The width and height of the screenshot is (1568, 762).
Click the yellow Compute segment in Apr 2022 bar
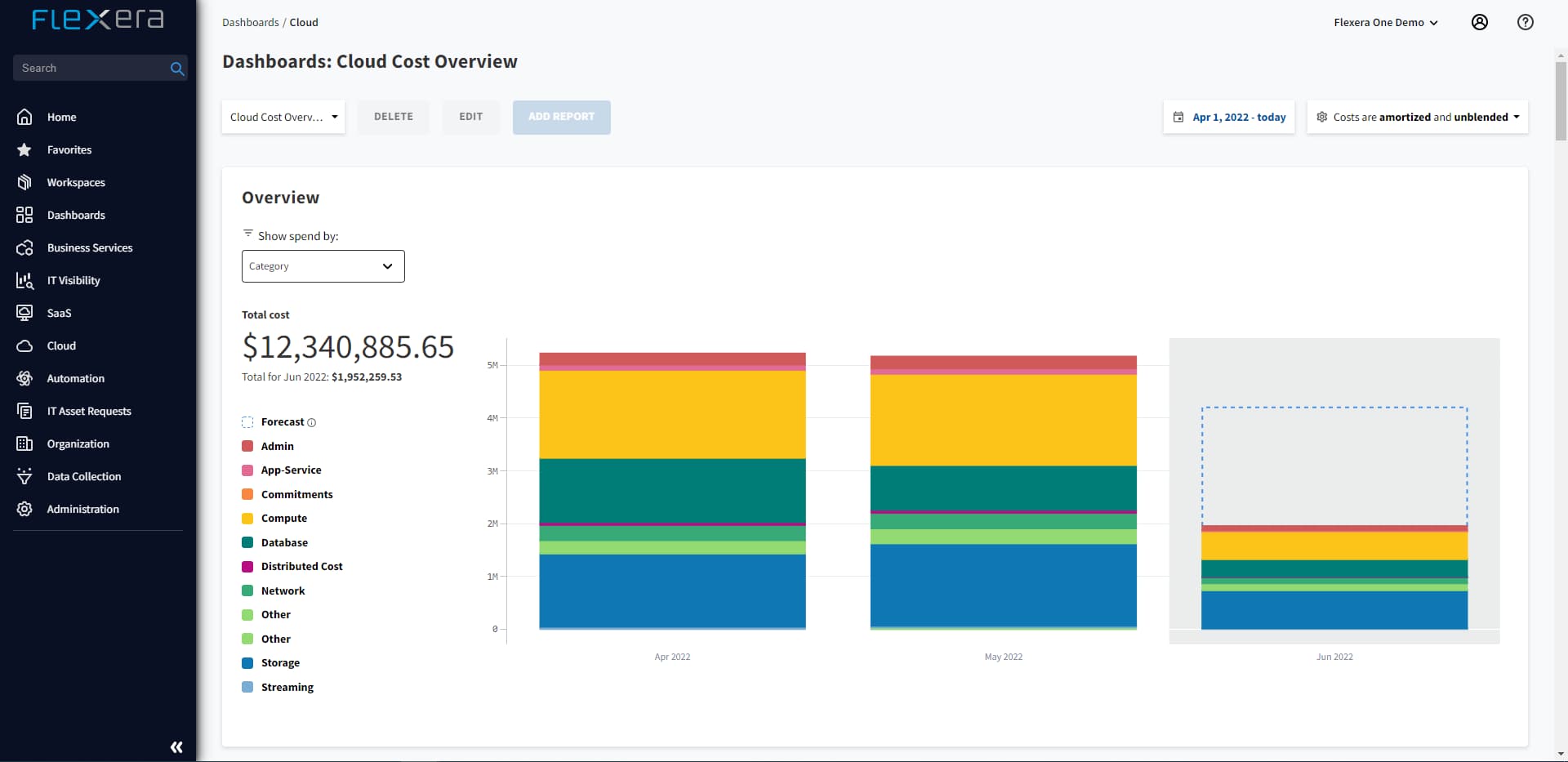pos(672,415)
